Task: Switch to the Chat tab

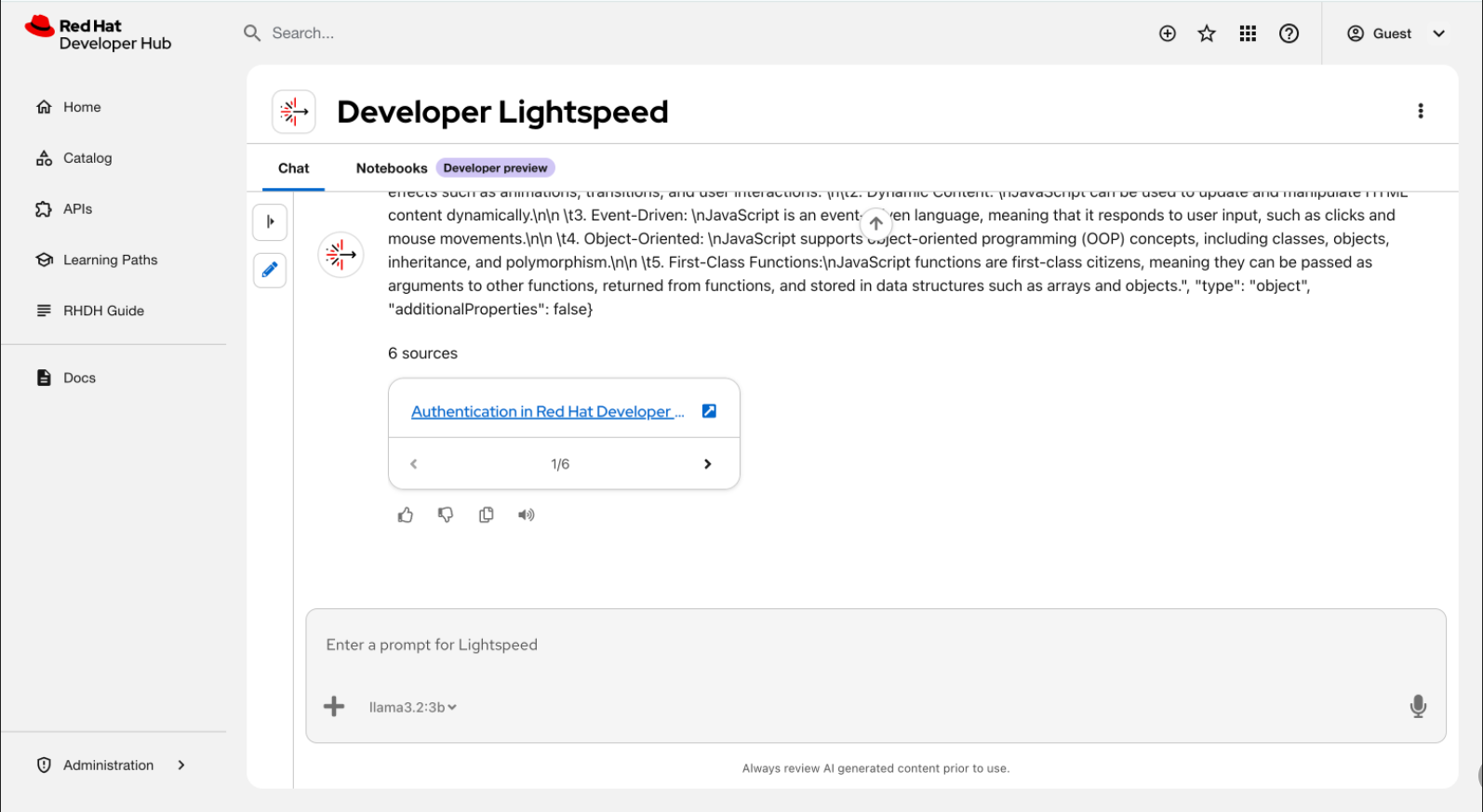Action: [x=293, y=168]
